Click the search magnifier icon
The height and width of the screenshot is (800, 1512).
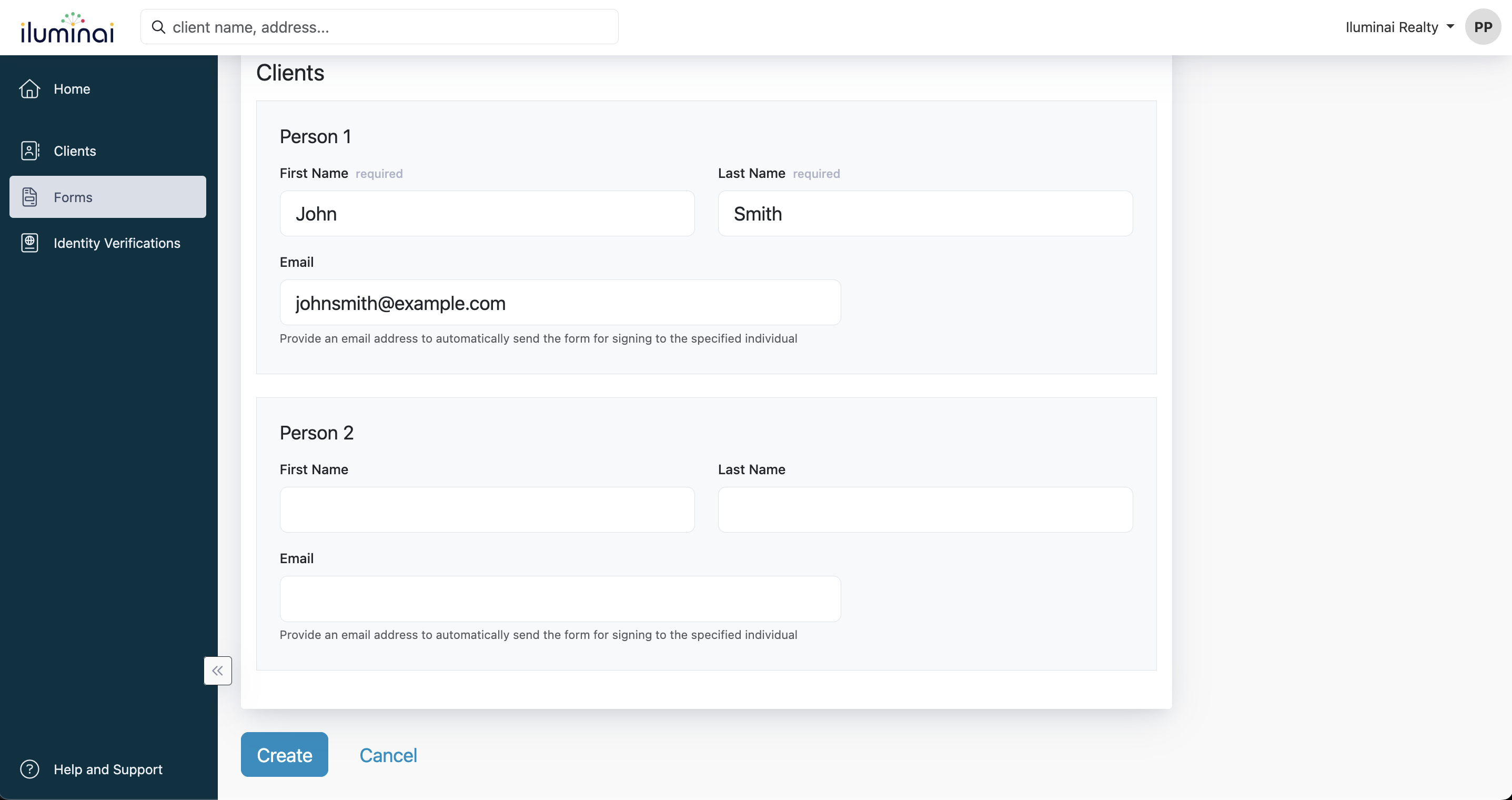(158, 27)
